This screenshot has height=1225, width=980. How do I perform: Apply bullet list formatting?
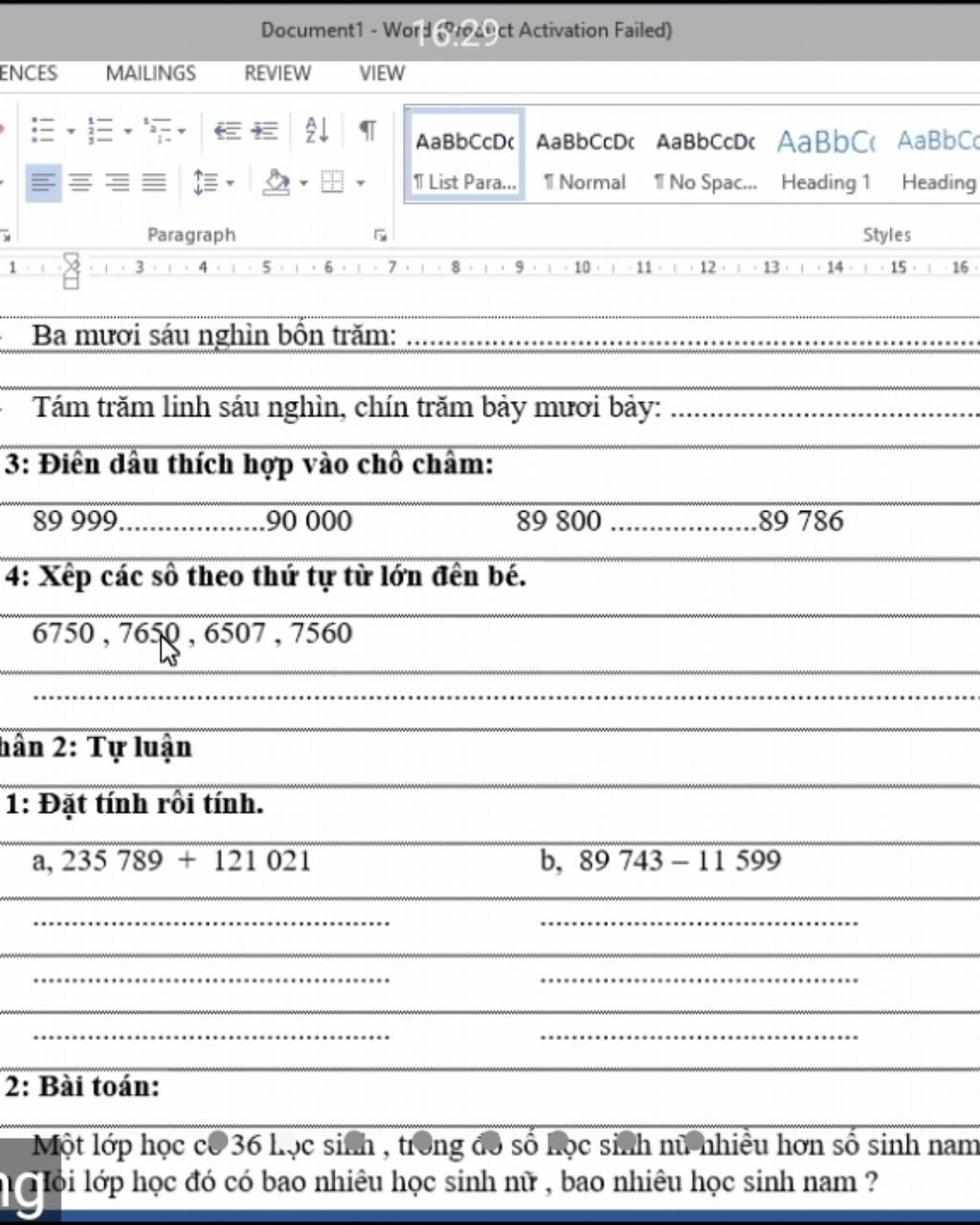pyautogui.click(x=43, y=129)
